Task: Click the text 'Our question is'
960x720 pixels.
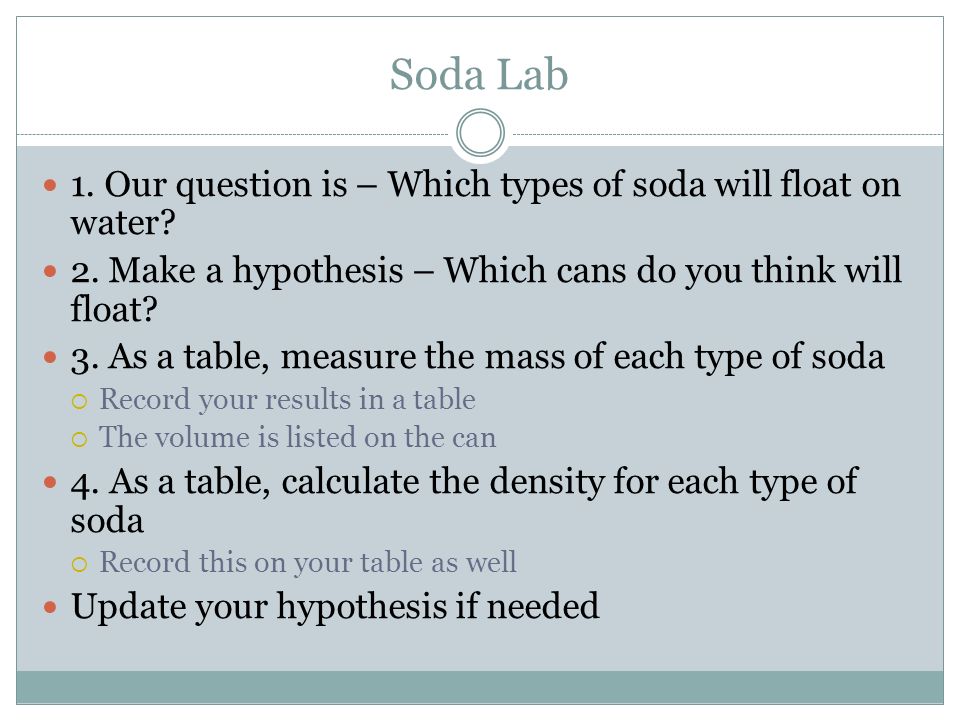Action: coord(226,186)
